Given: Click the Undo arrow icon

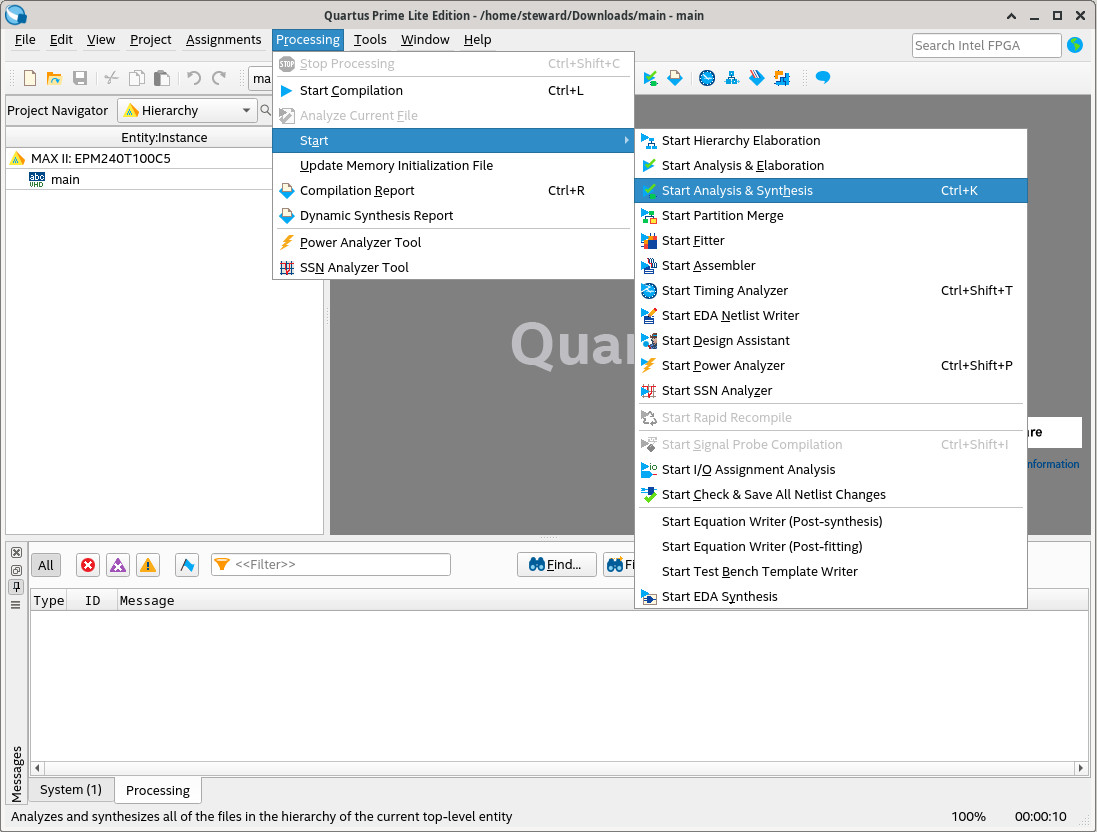Looking at the screenshot, I should pos(194,78).
